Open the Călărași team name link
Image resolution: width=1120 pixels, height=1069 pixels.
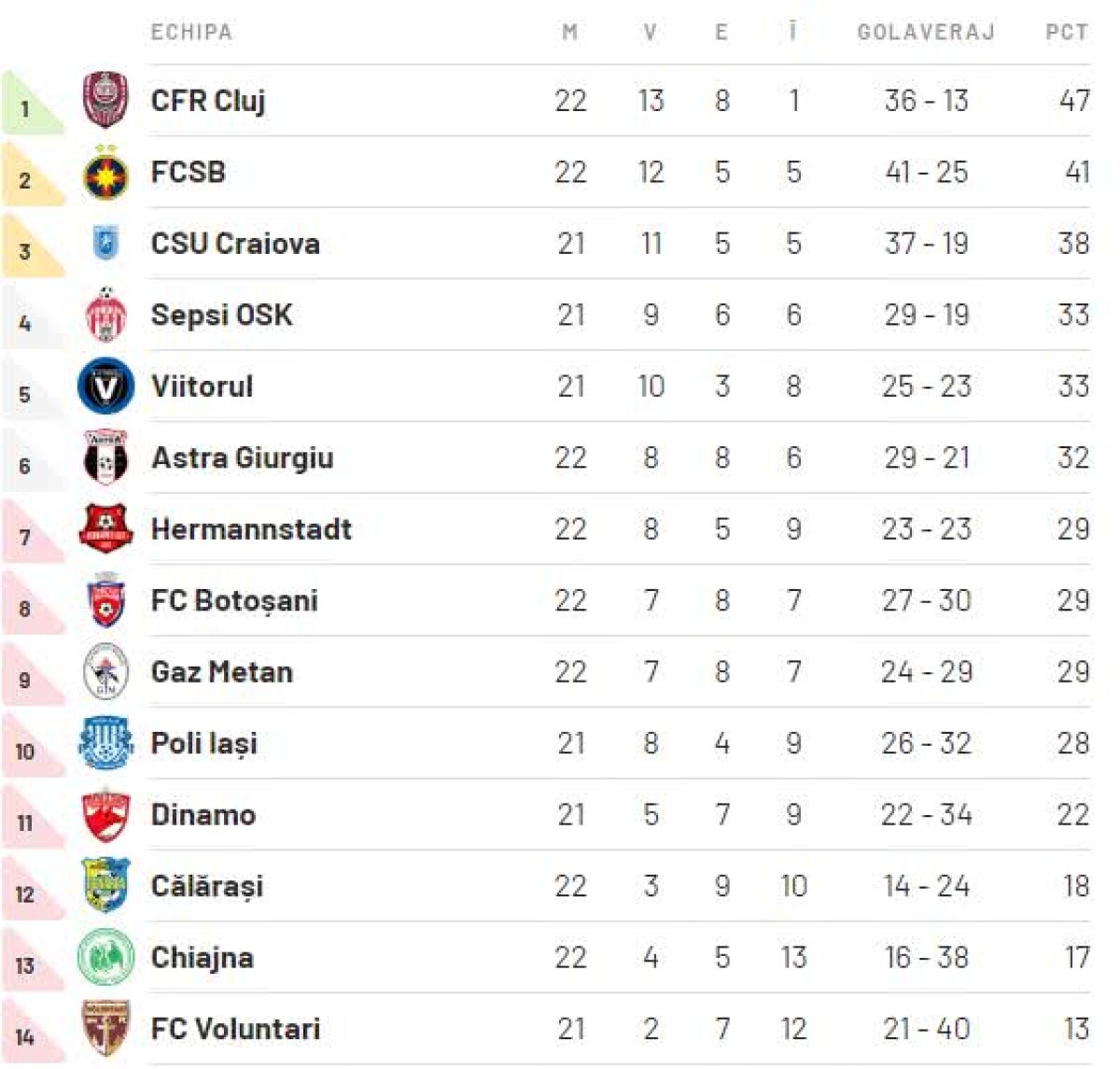[207, 886]
